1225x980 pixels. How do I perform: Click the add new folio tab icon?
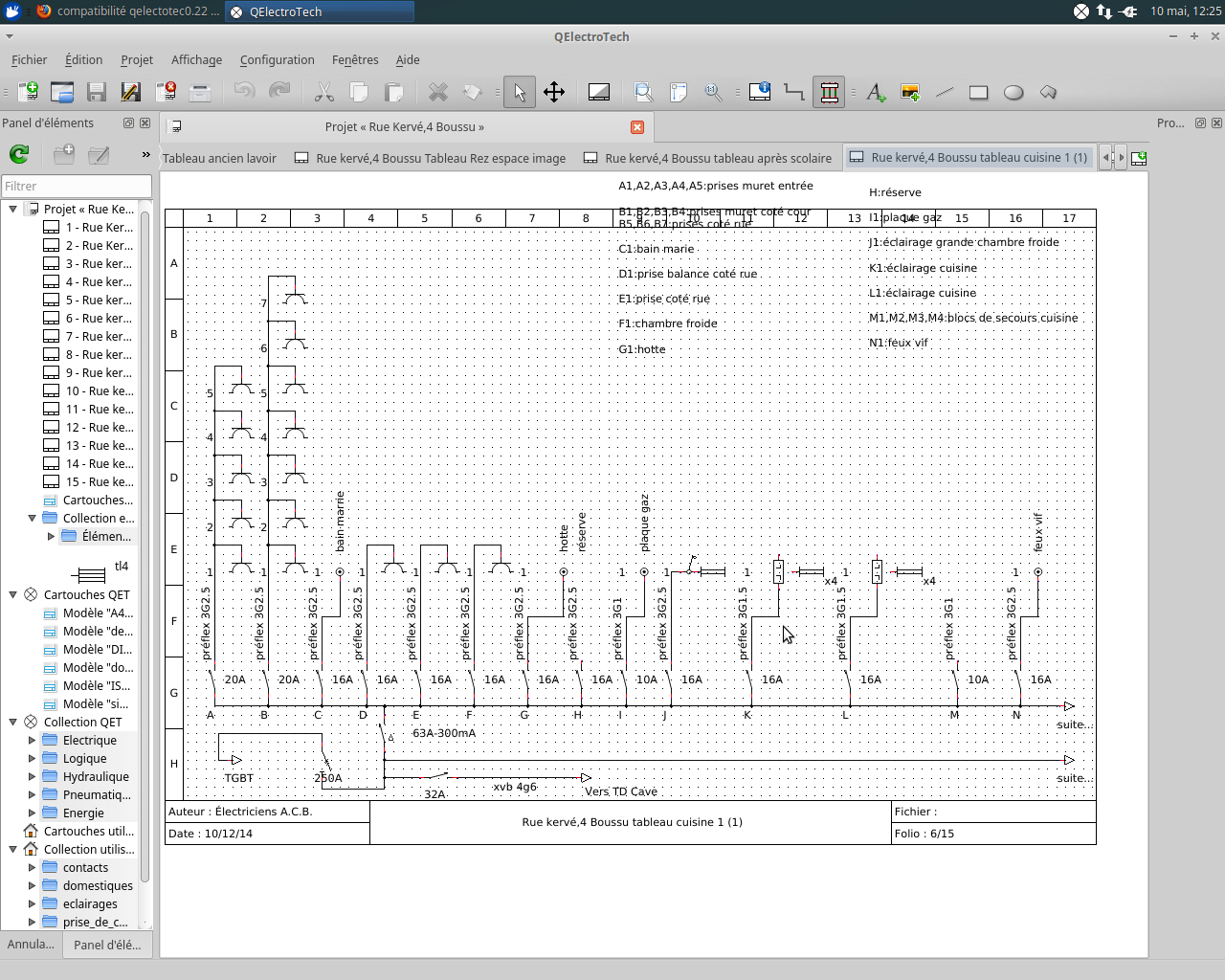click(x=1139, y=158)
